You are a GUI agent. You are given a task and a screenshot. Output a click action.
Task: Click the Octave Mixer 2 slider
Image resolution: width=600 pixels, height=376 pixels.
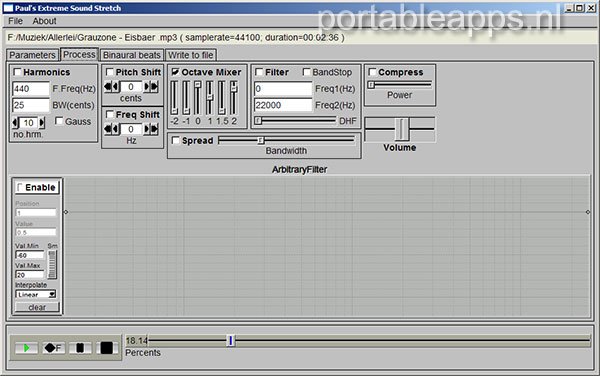233,98
